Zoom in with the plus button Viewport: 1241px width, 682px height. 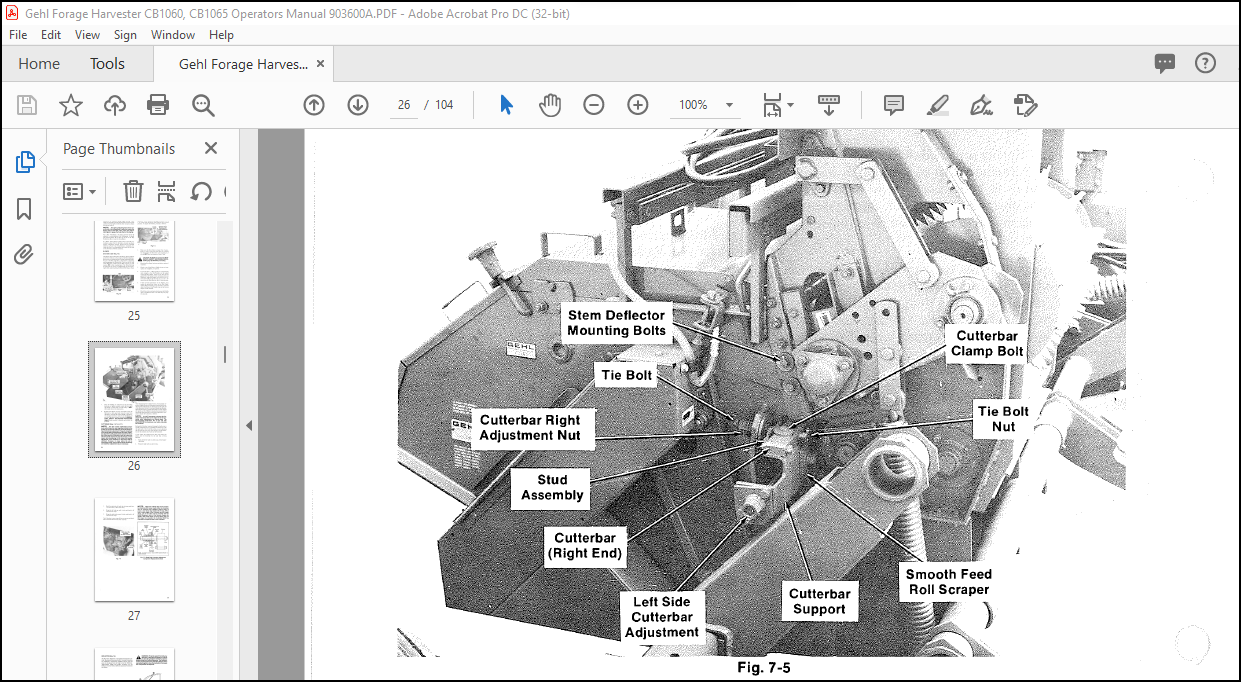(x=638, y=105)
